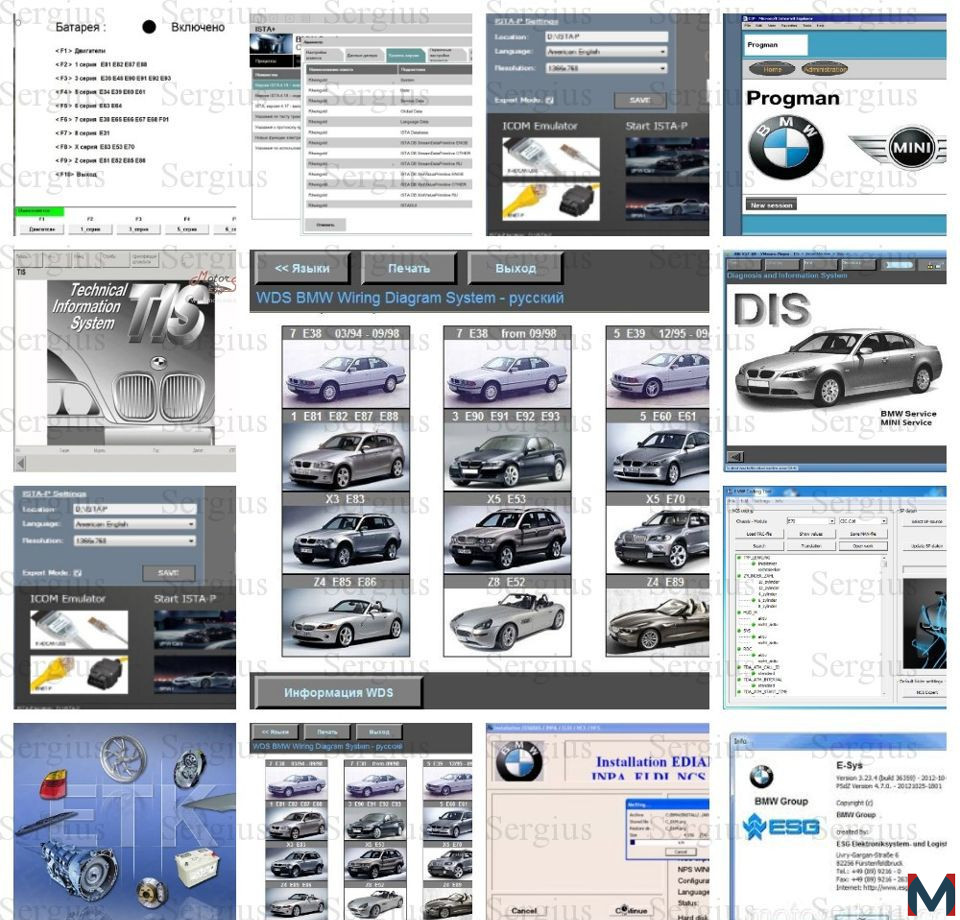Click Continue in the EDIABAS installer
Screen dimensions: 960x920
click(x=631, y=911)
